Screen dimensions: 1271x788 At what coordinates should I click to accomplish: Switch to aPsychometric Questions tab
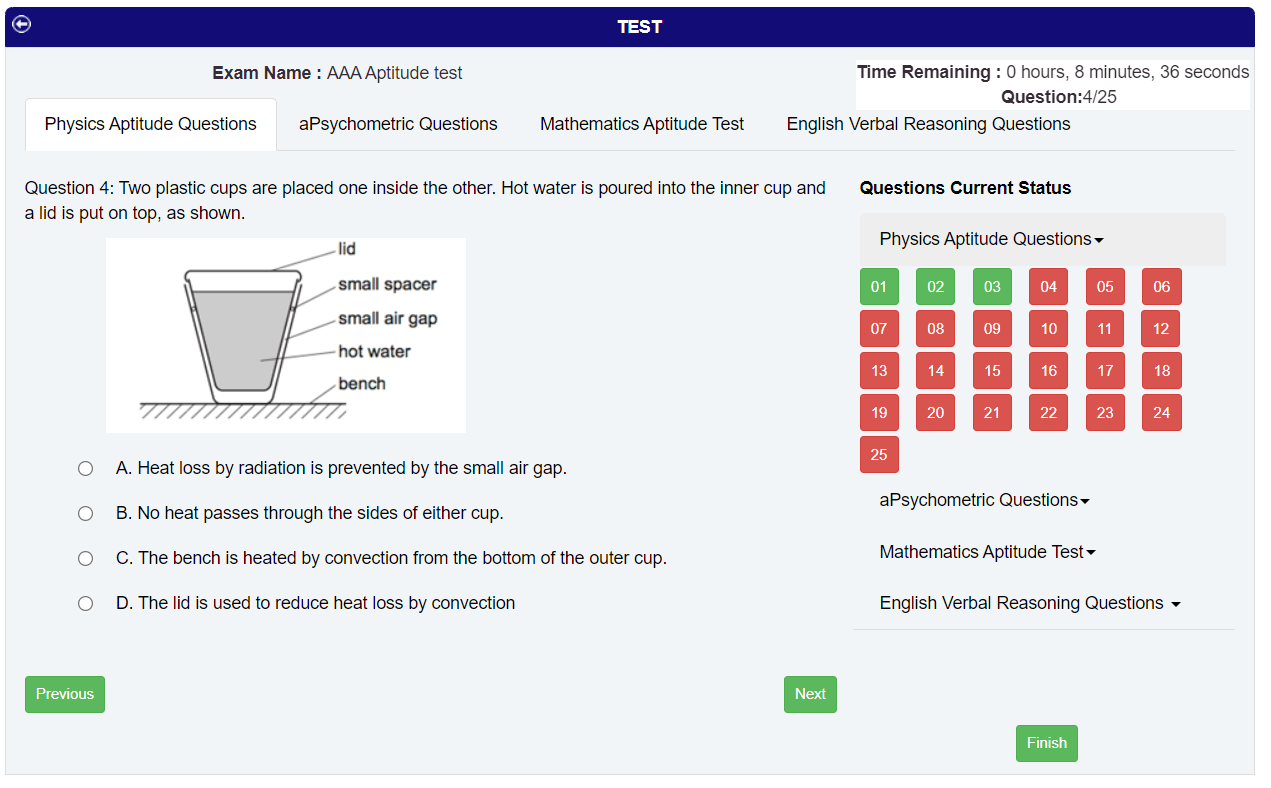coord(398,124)
